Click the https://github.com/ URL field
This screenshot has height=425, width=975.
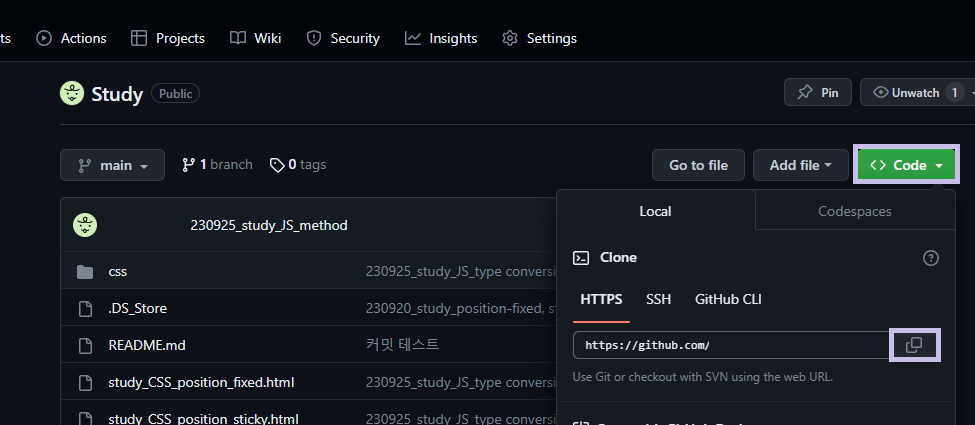click(731, 345)
